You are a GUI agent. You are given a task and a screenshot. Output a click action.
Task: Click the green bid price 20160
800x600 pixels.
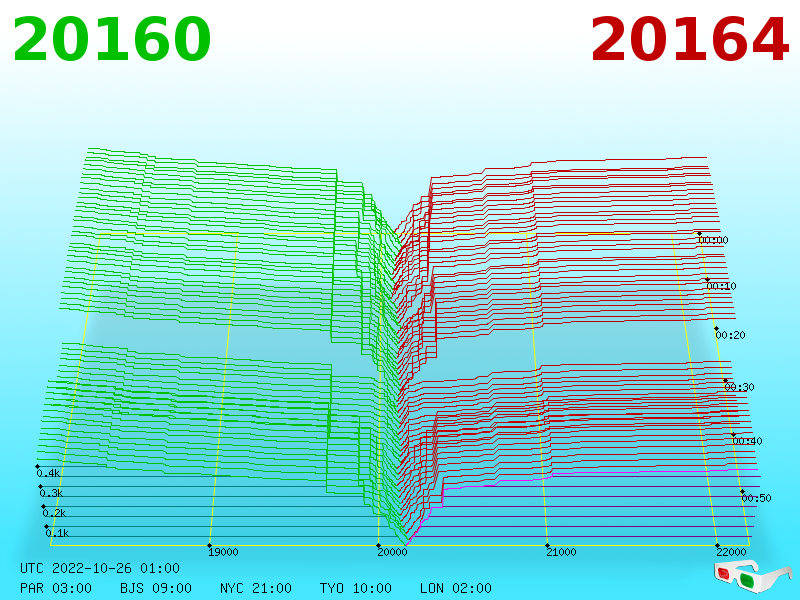coord(112,39)
